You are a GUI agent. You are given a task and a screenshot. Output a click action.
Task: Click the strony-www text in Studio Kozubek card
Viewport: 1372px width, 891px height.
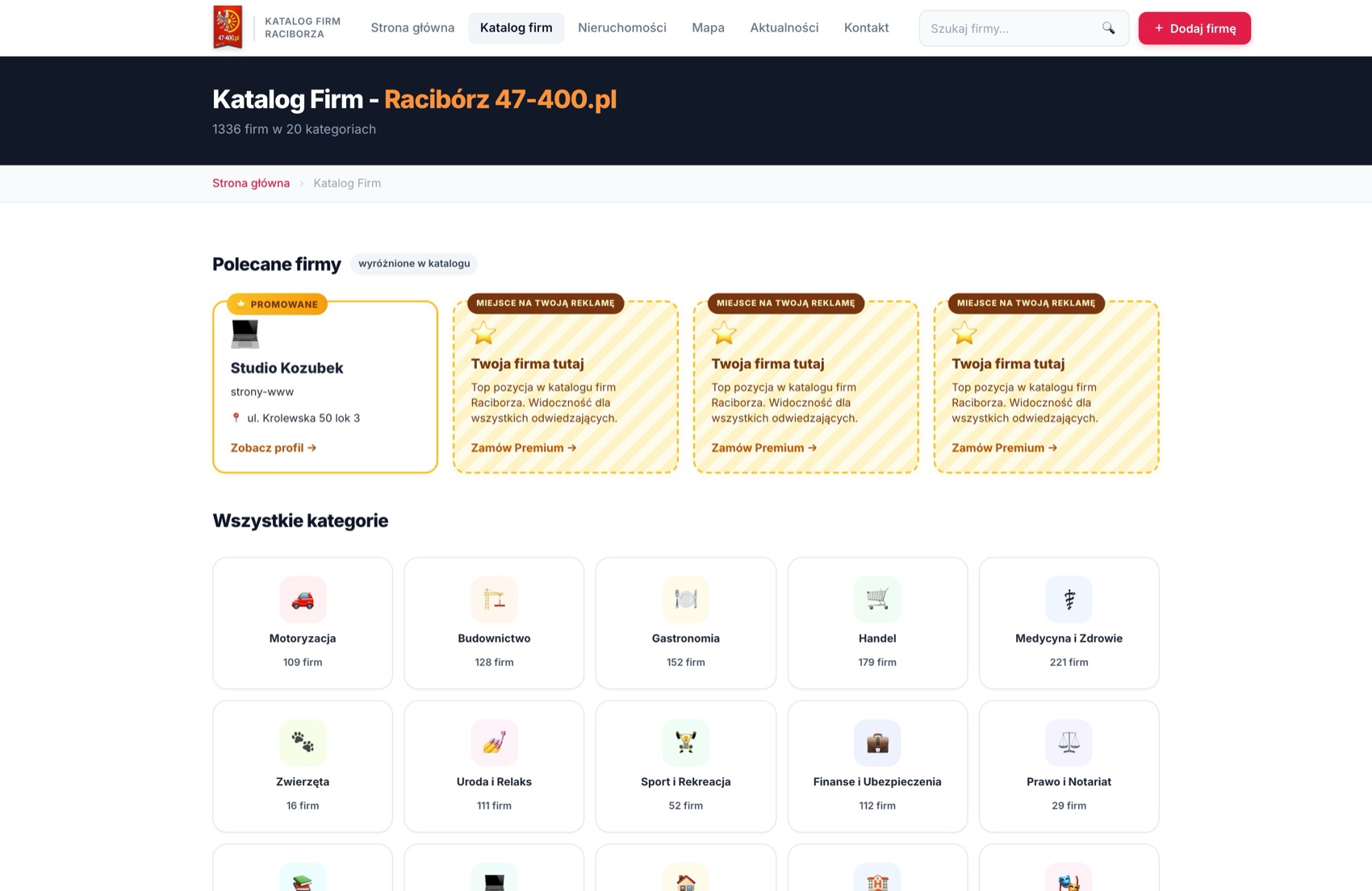[262, 392]
